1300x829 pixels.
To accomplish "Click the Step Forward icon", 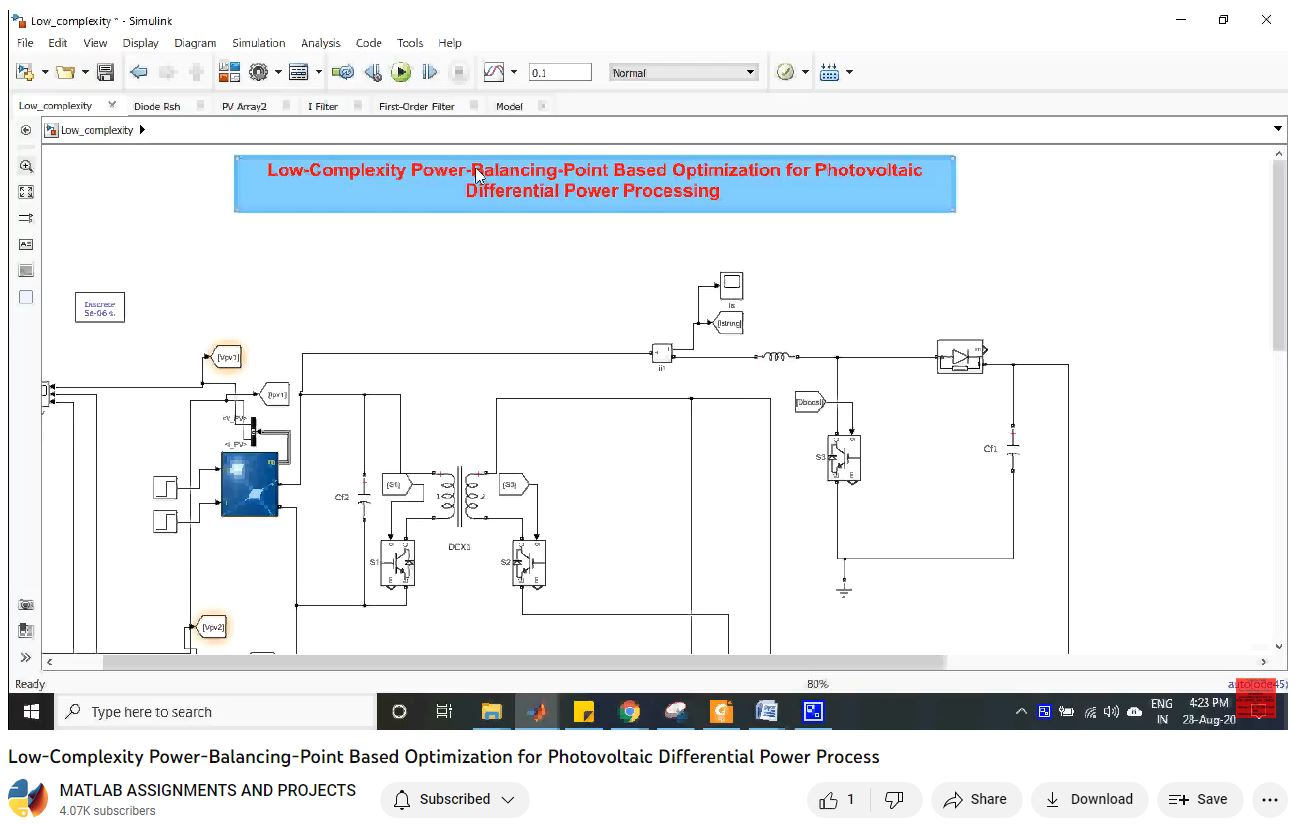I will pyautogui.click(x=430, y=72).
